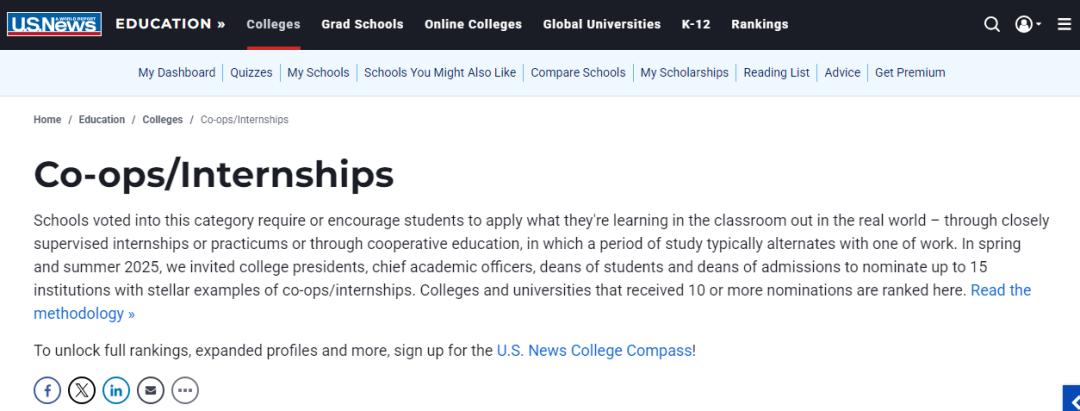Image resolution: width=1080 pixels, height=411 pixels.
Task: Share the page on LinkedIn
Action: [116, 390]
